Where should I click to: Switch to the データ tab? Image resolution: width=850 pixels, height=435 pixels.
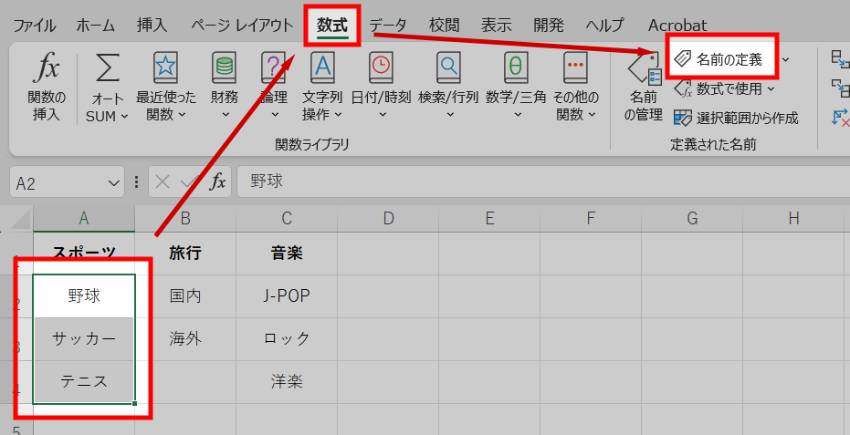pyautogui.click(x=388, y=25)
